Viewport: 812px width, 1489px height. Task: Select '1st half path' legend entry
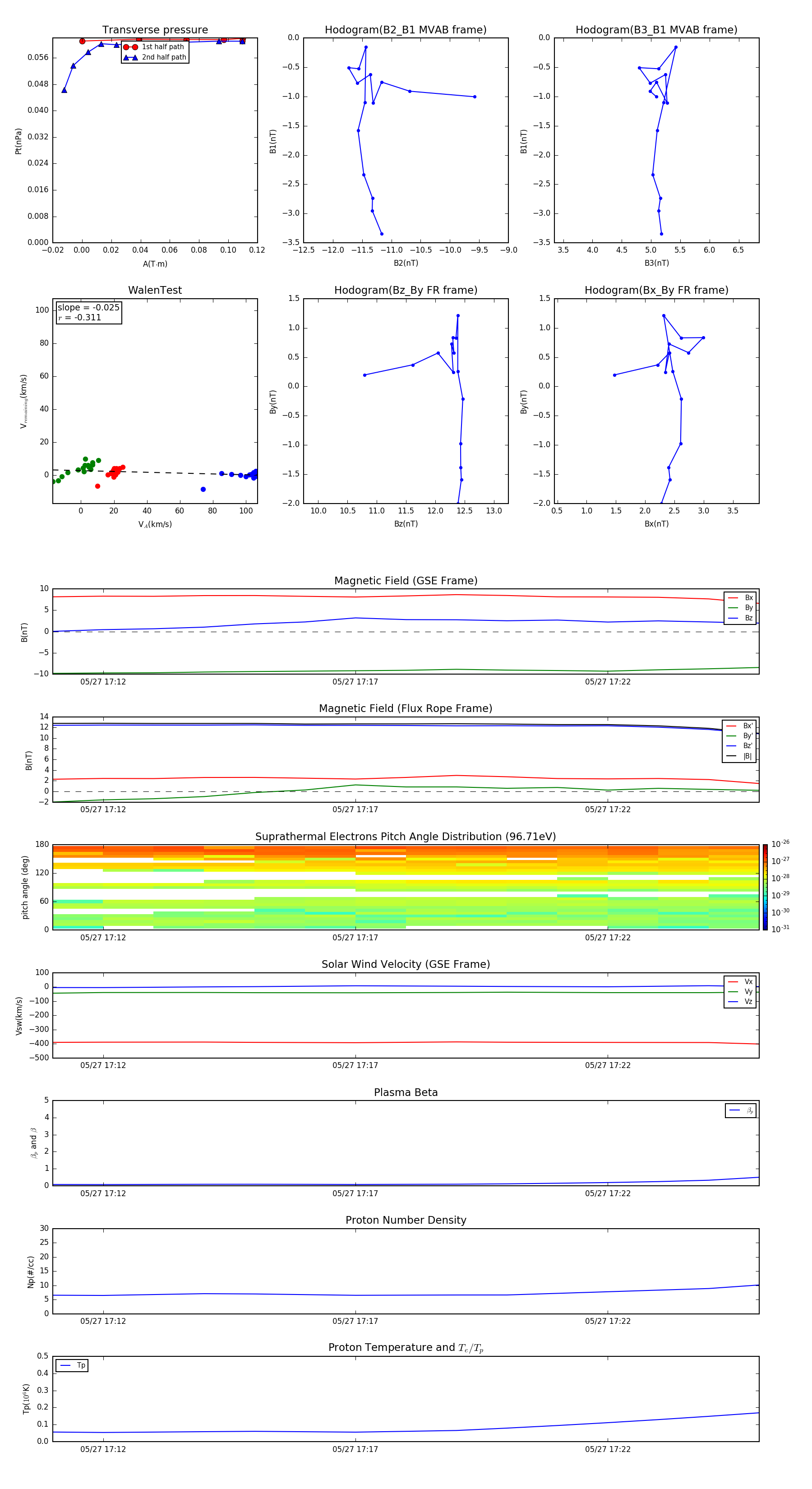point(154,47)
